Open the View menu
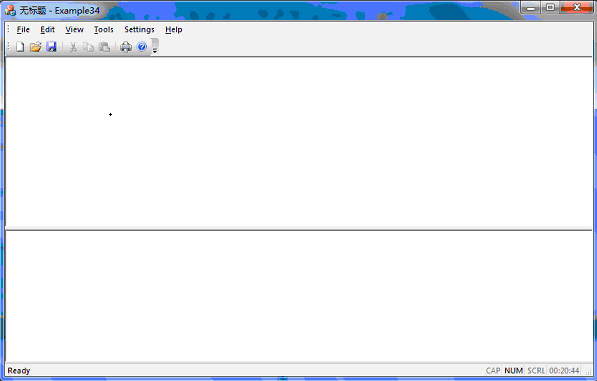This screenshot has width=597, height=381. (74, 29)
